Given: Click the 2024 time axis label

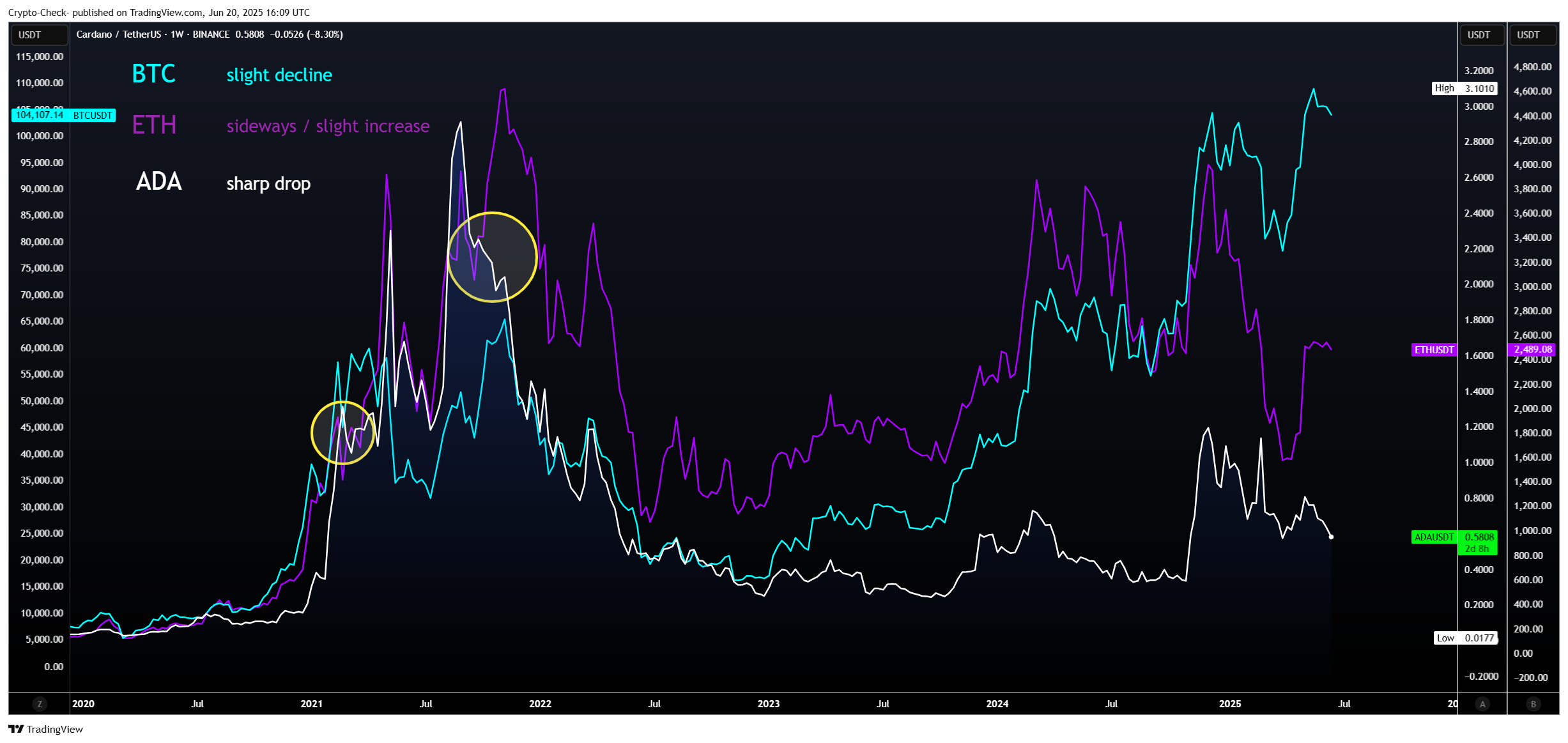Looking at the screenshot, I should (x=997, y=703).
